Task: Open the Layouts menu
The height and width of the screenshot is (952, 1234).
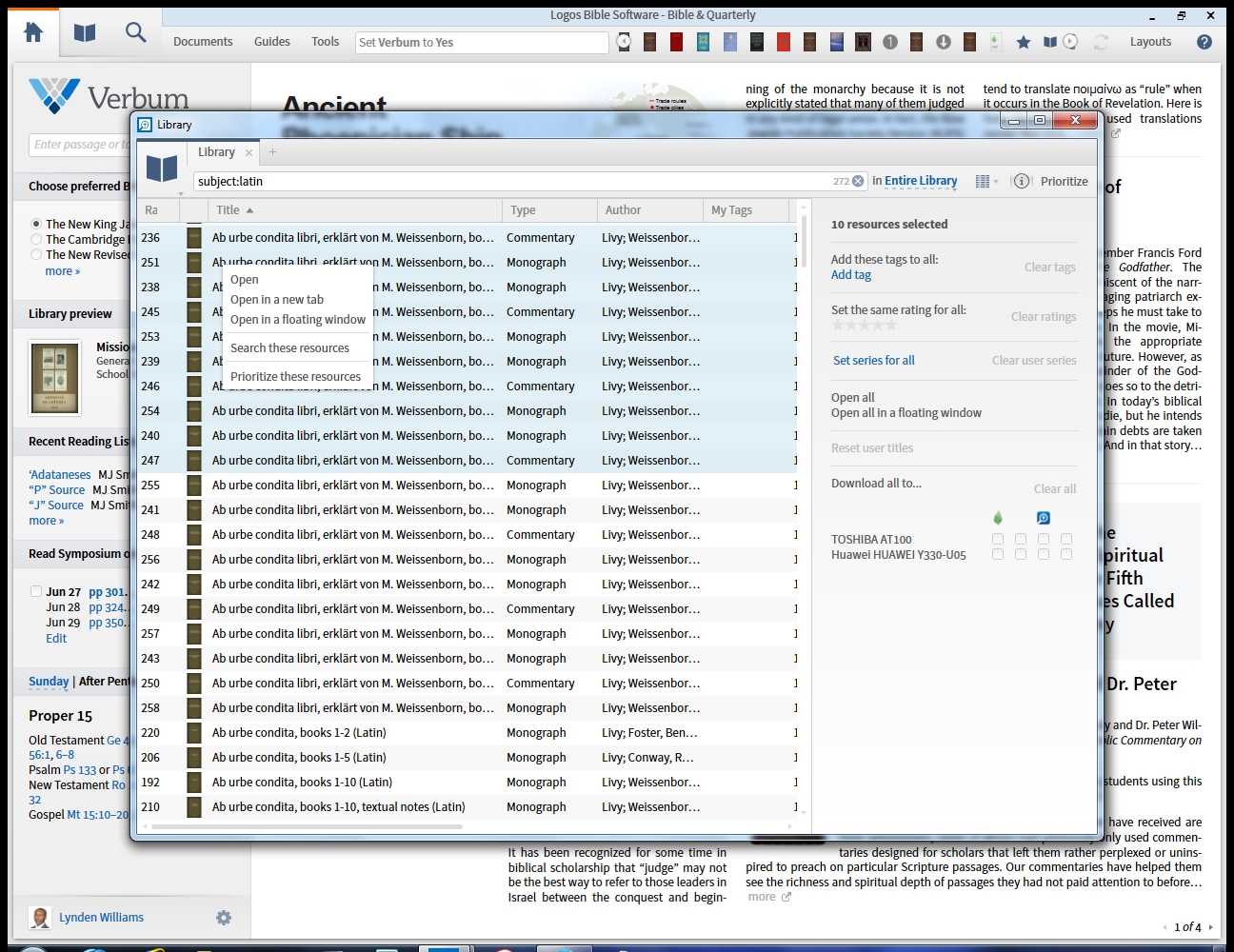Action: (1150, 42)
